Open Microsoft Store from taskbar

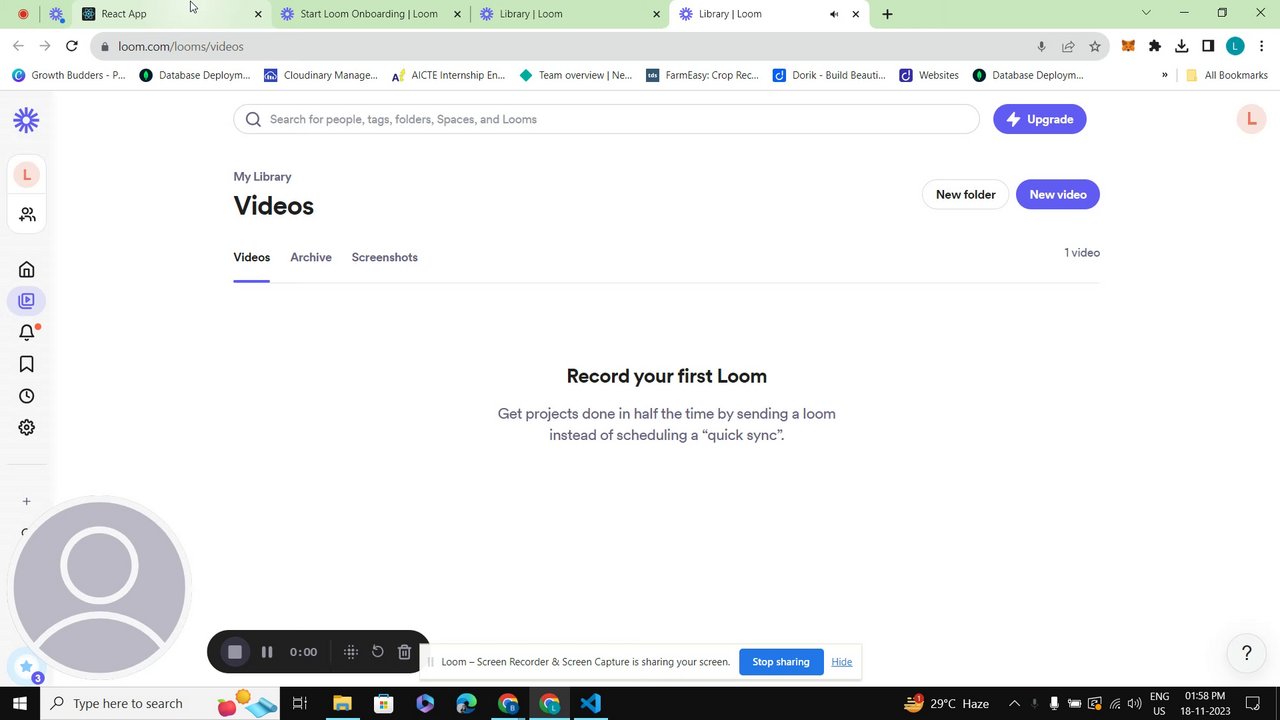point(383,703)
